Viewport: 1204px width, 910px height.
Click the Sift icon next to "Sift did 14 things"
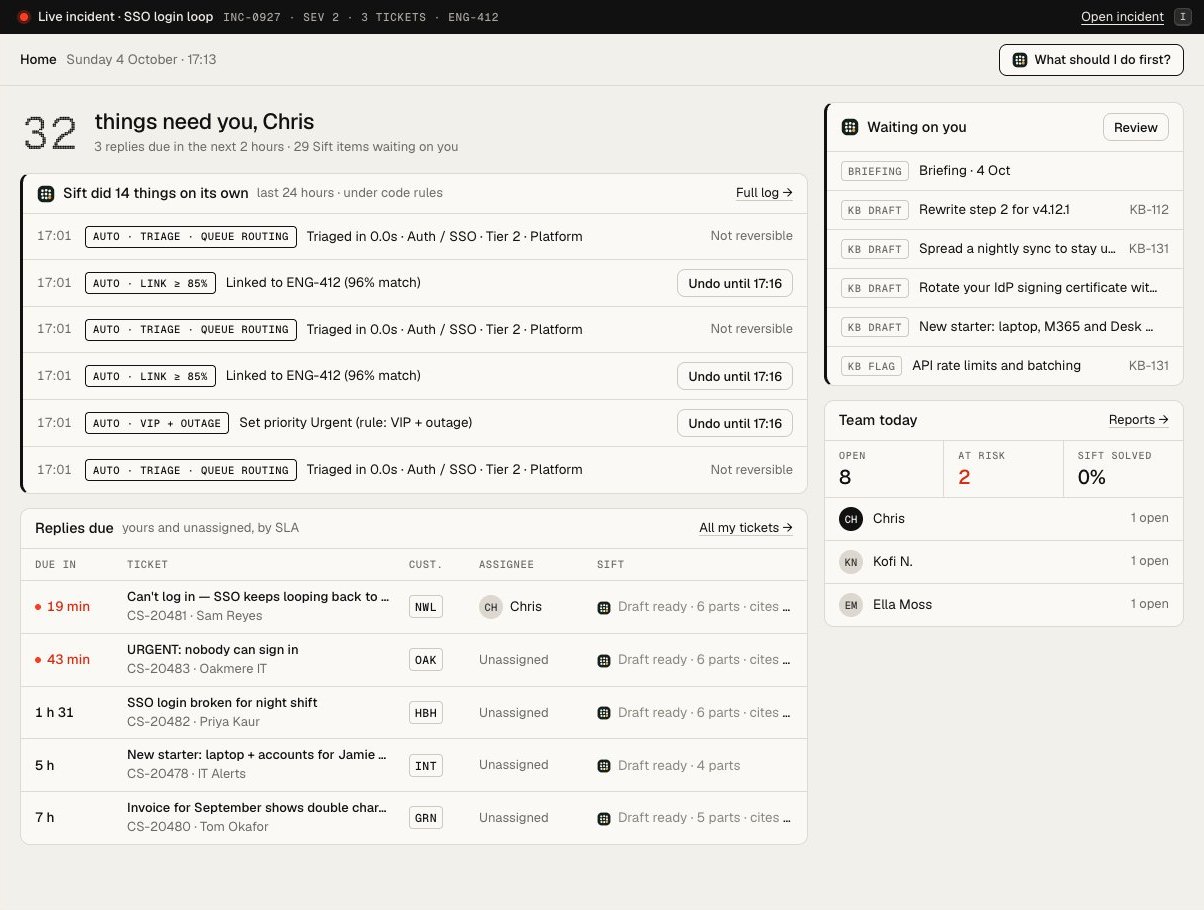pos(45,193)
